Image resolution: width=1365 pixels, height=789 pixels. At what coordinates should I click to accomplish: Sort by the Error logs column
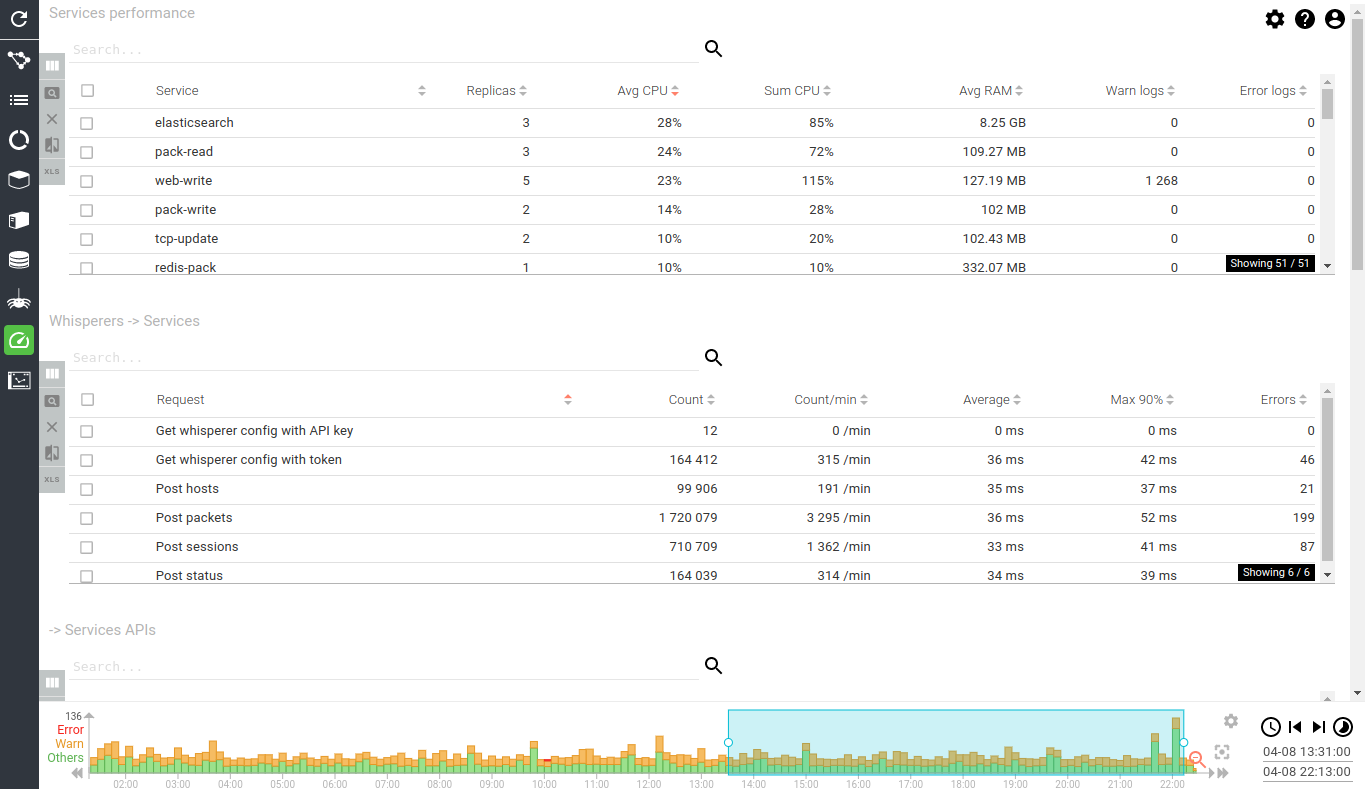1274,91
